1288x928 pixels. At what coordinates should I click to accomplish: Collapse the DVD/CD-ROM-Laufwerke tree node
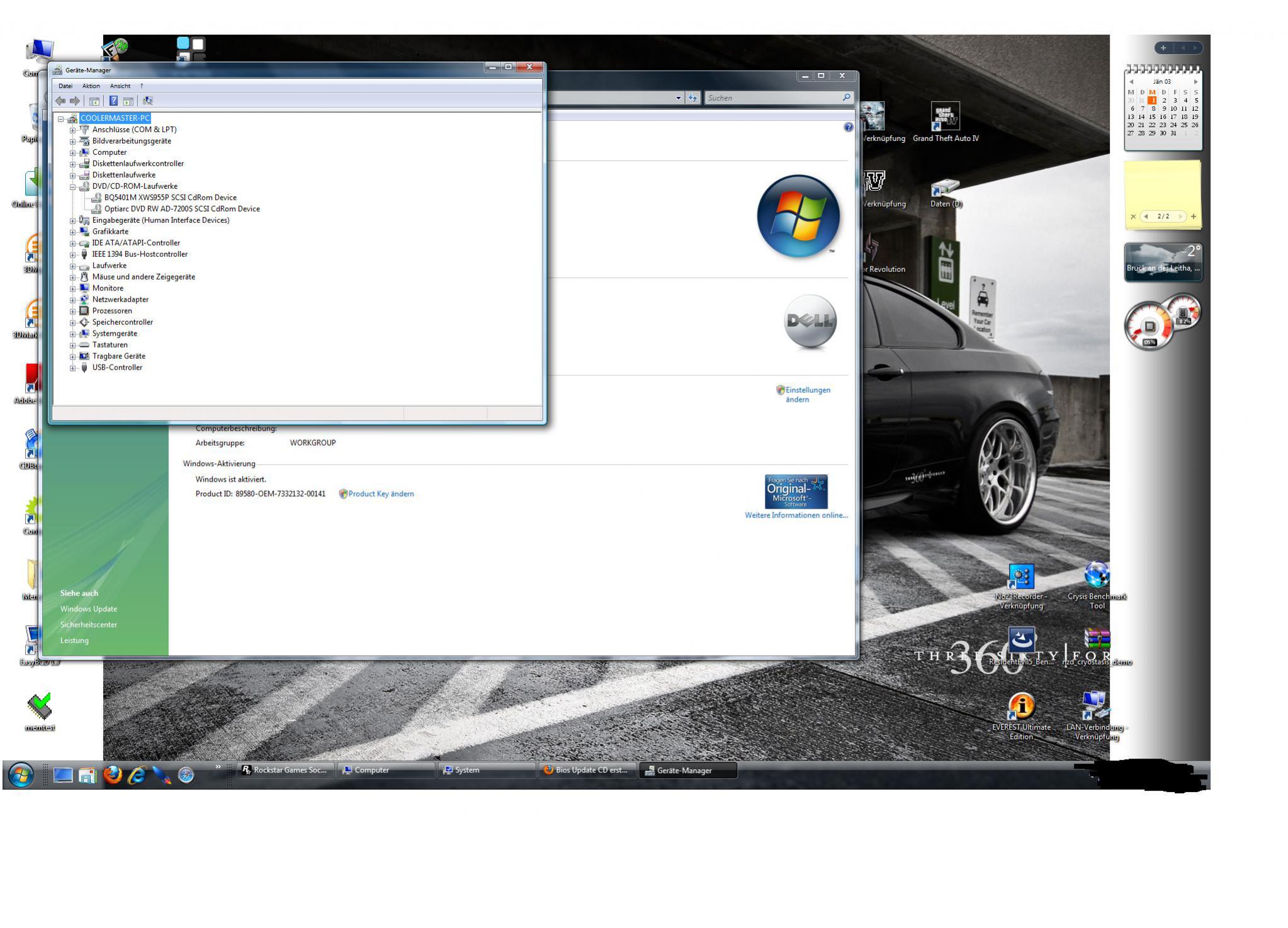tap(72, 186)
